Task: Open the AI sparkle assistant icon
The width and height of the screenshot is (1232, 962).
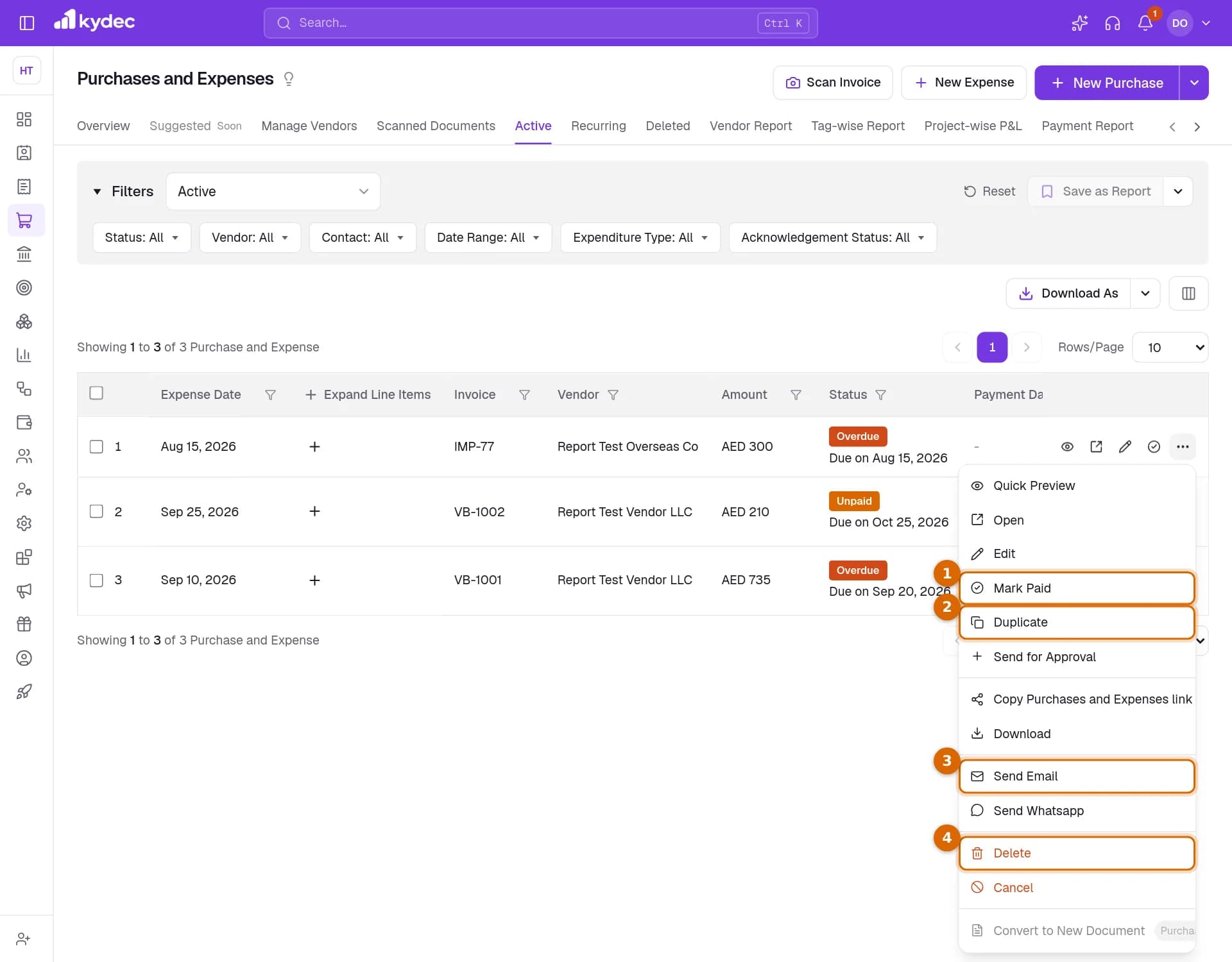Action: (x=1079, y=23)
